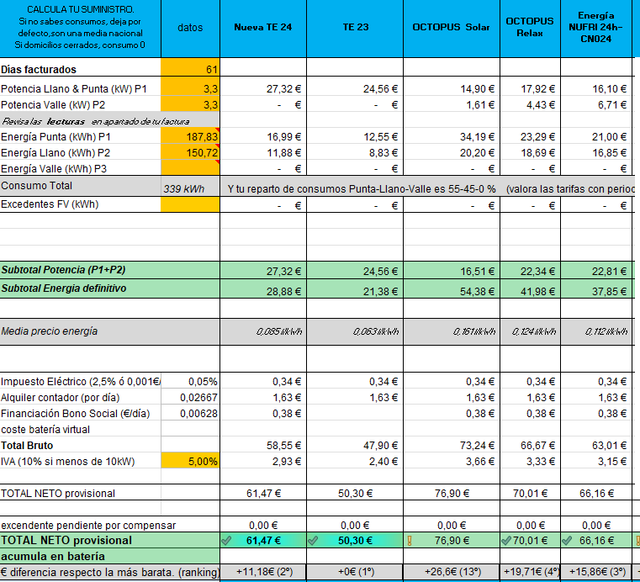This screenshot has height=582, width=640.
Task: Select Total Bruto 63,01 € cell
Action: tap(596, 445)
